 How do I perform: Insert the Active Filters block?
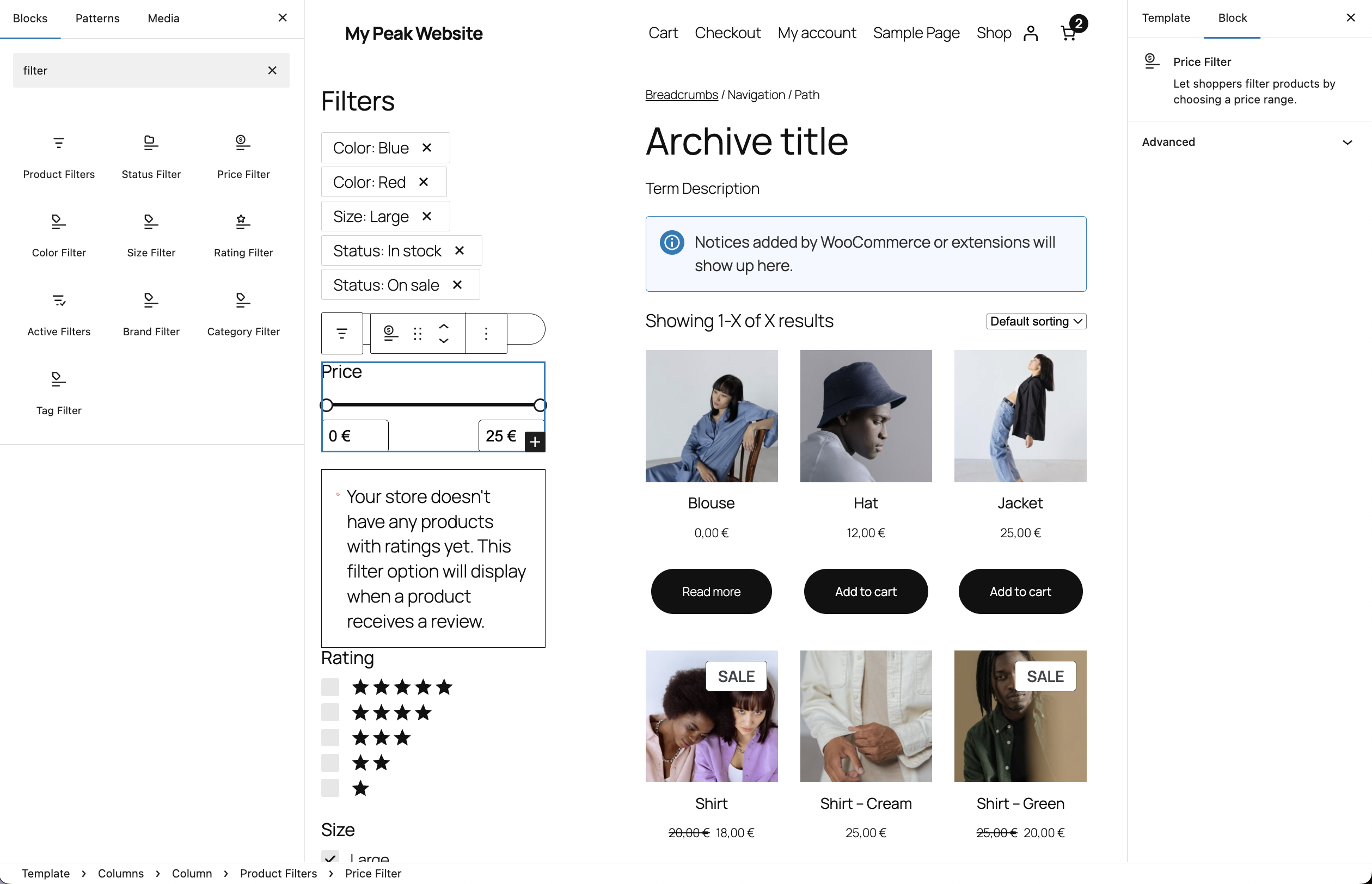59,314
